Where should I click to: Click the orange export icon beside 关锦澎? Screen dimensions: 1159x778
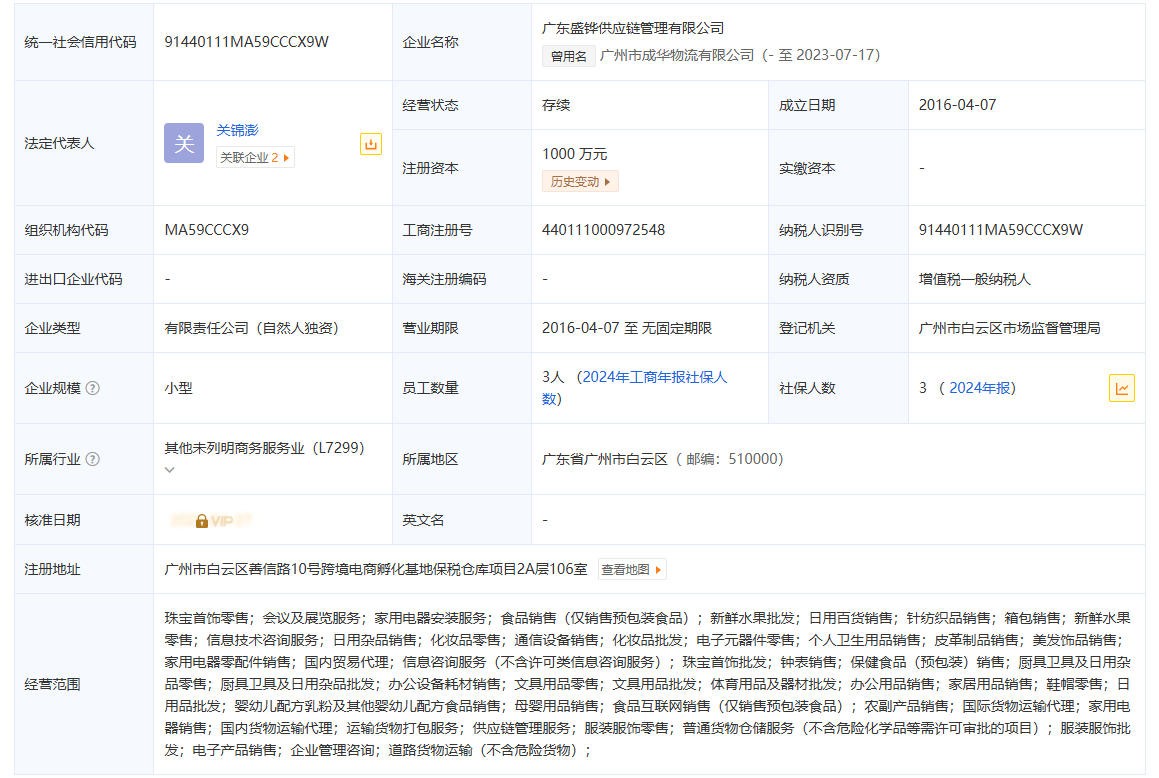point(371,144)
